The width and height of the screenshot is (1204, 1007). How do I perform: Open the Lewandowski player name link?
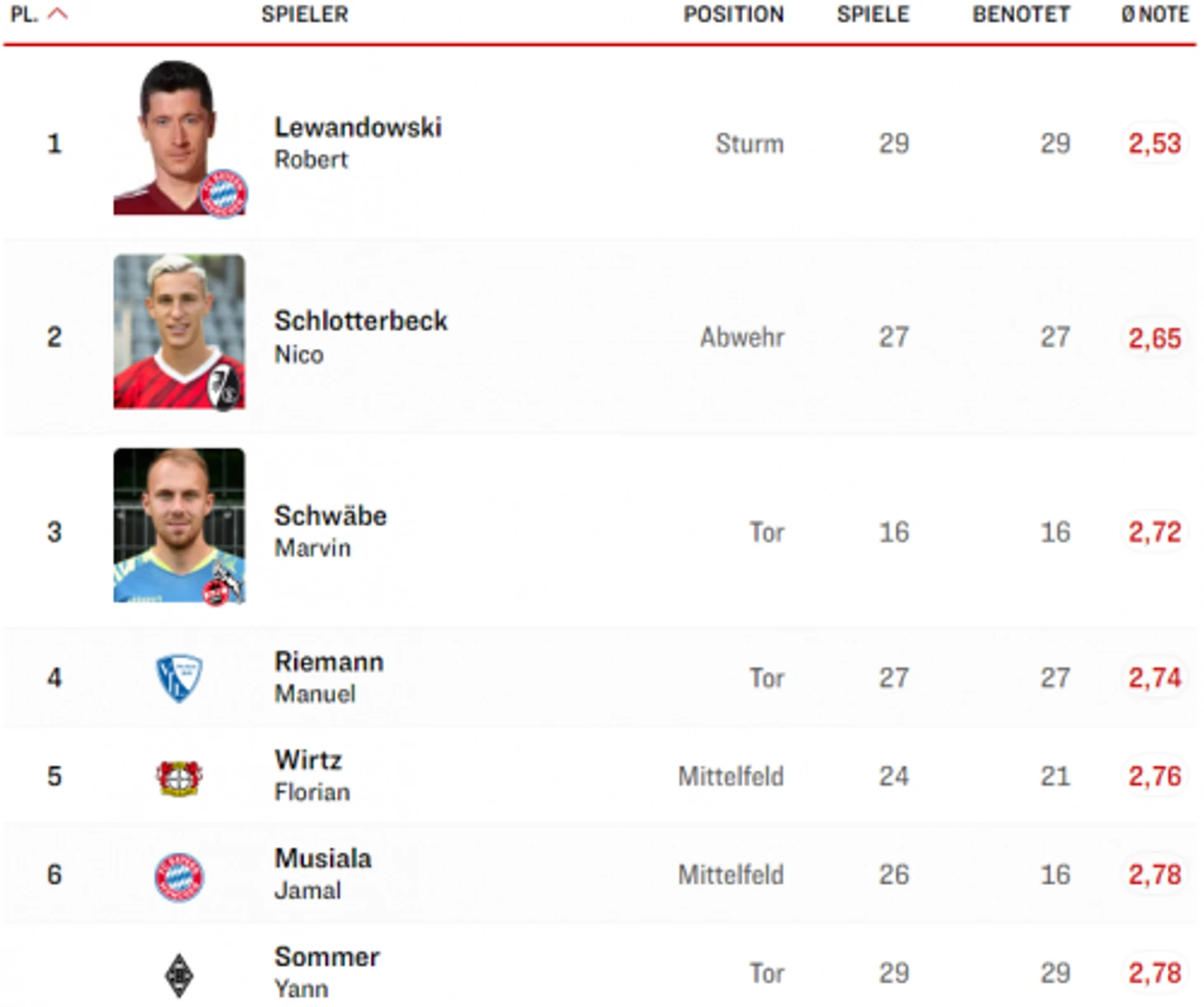358,127
